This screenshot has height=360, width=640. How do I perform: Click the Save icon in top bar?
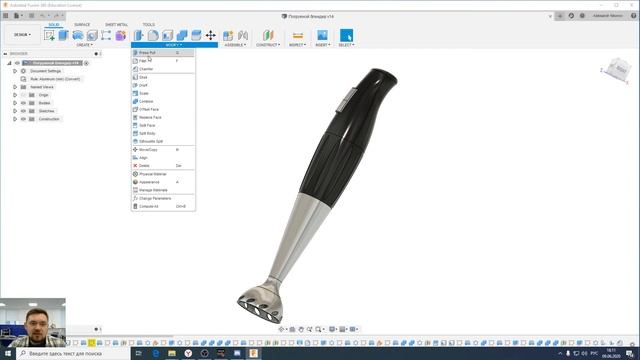[31, 16]
